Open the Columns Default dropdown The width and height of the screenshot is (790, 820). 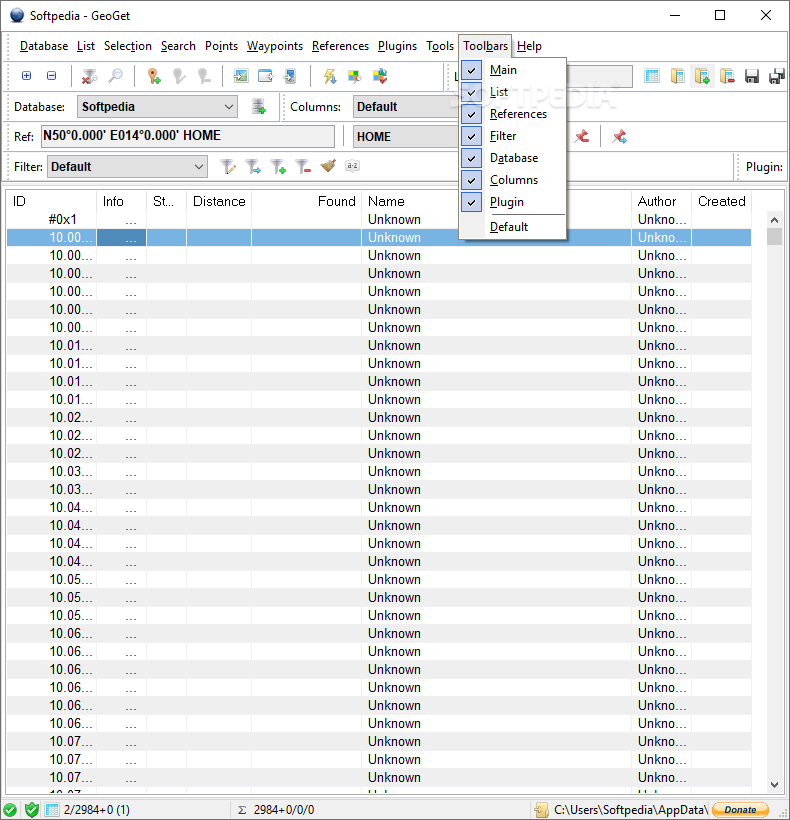(406, 107)
